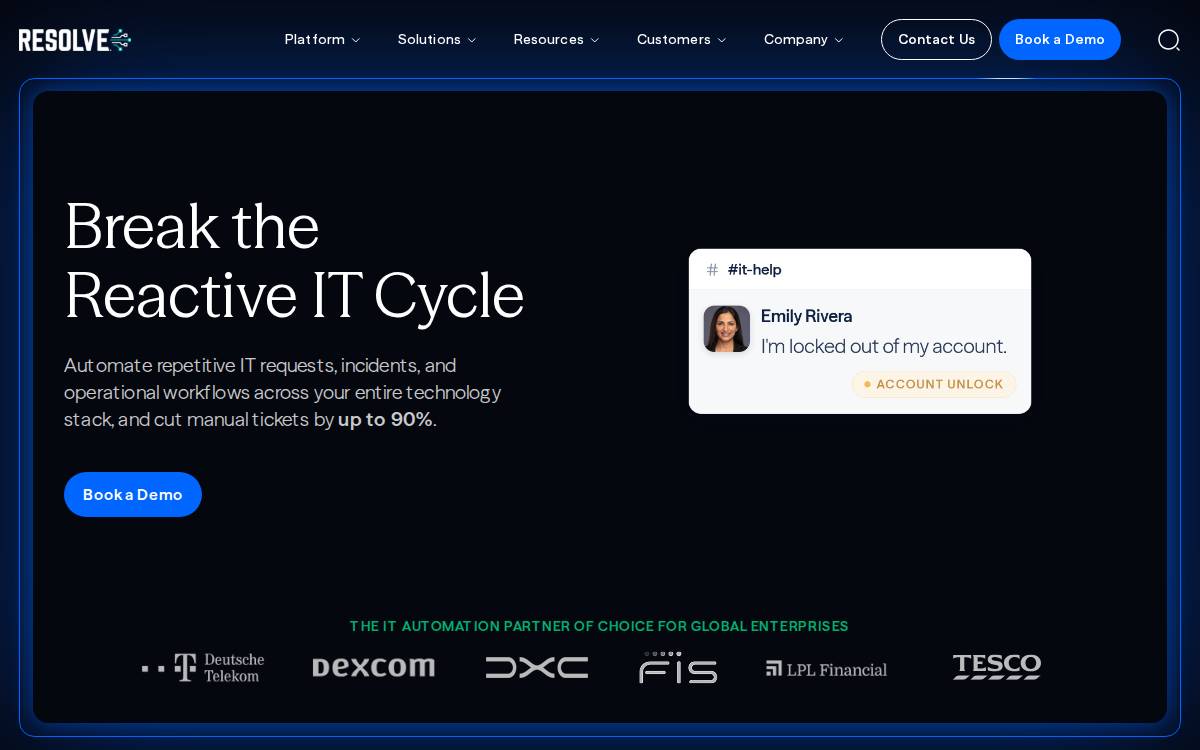Click the hash icon beside #it-help
The width and height of the screenshot is (1200, 750).
(x=712, y=269)
